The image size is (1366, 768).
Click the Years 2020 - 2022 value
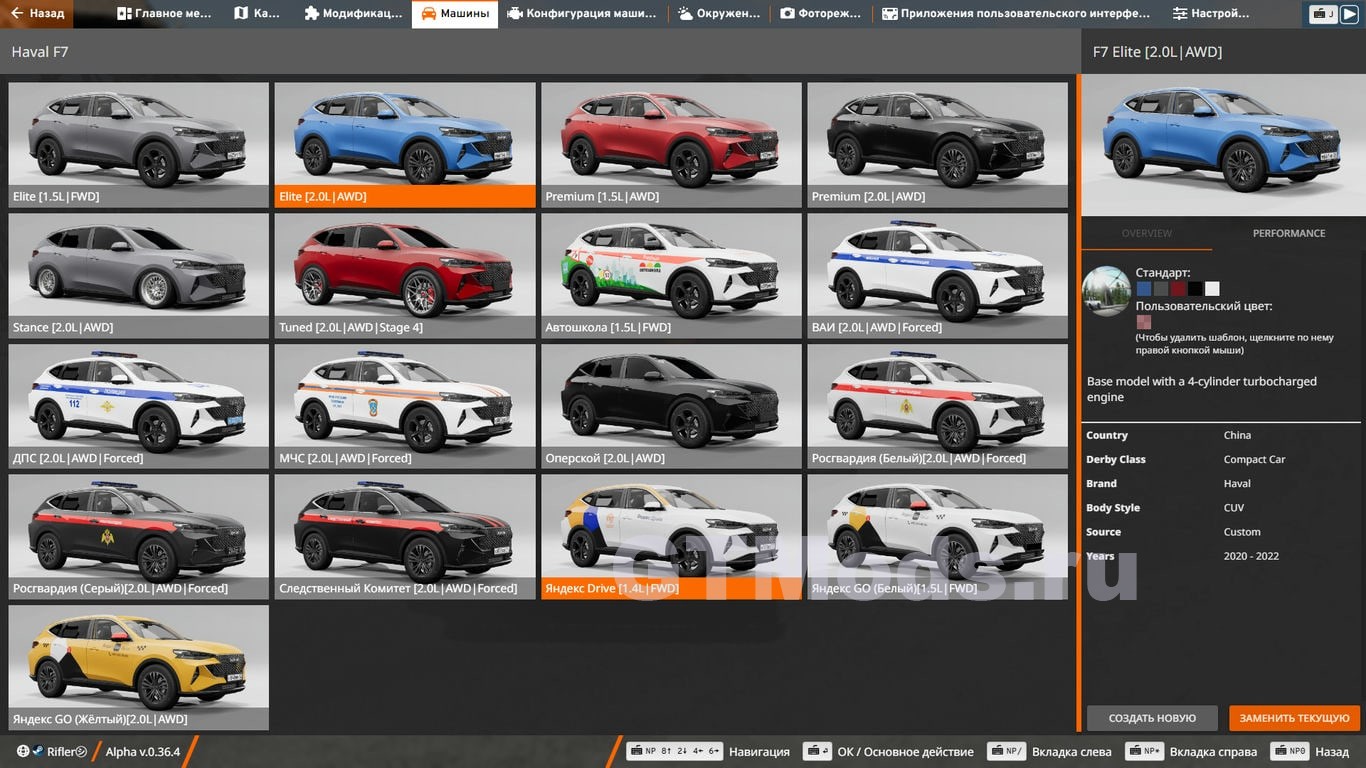[x=1251, y=556]
